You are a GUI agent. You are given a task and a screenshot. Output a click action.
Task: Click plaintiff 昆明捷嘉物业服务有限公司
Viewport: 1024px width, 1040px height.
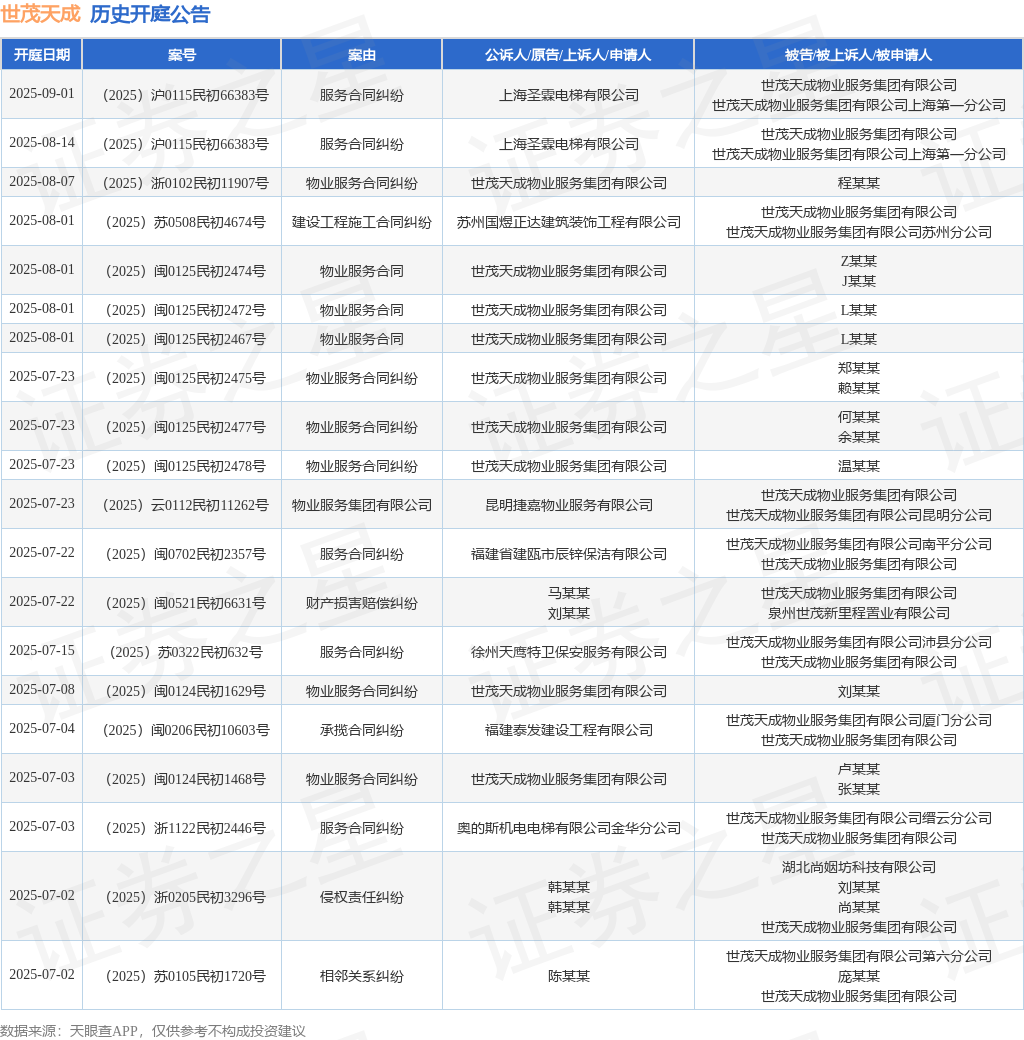point(568,505)
